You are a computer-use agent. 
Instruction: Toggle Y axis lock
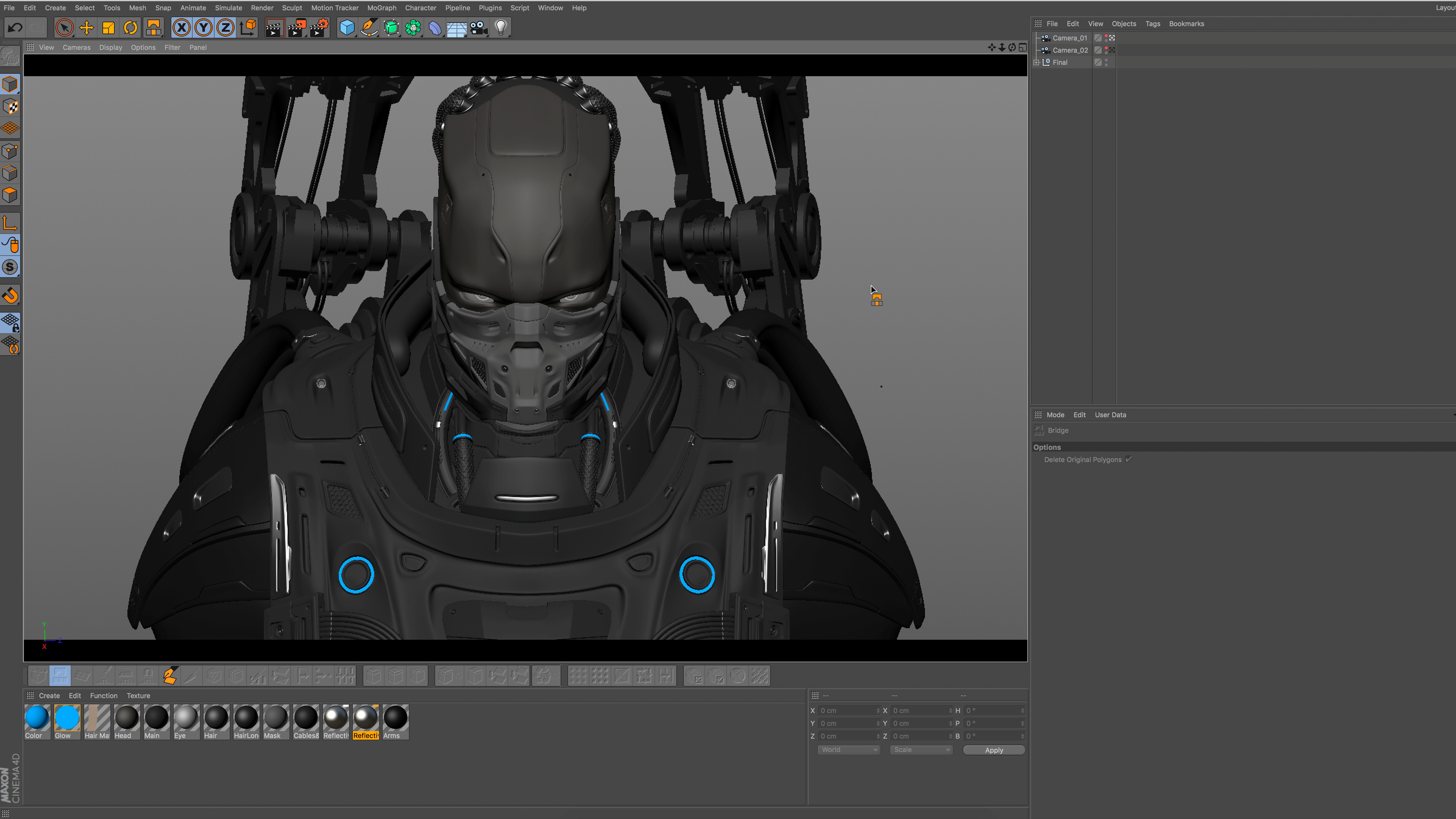tap(204, 27)
